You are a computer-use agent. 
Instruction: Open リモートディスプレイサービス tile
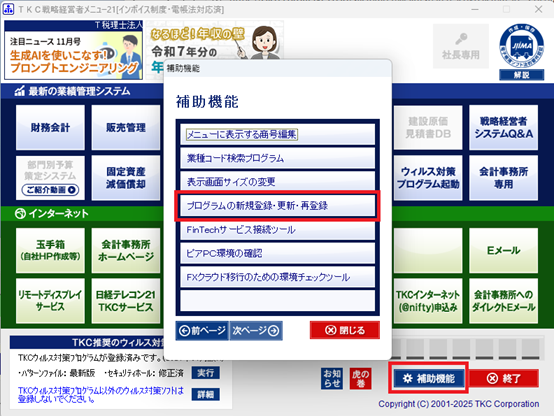(50, 301)
